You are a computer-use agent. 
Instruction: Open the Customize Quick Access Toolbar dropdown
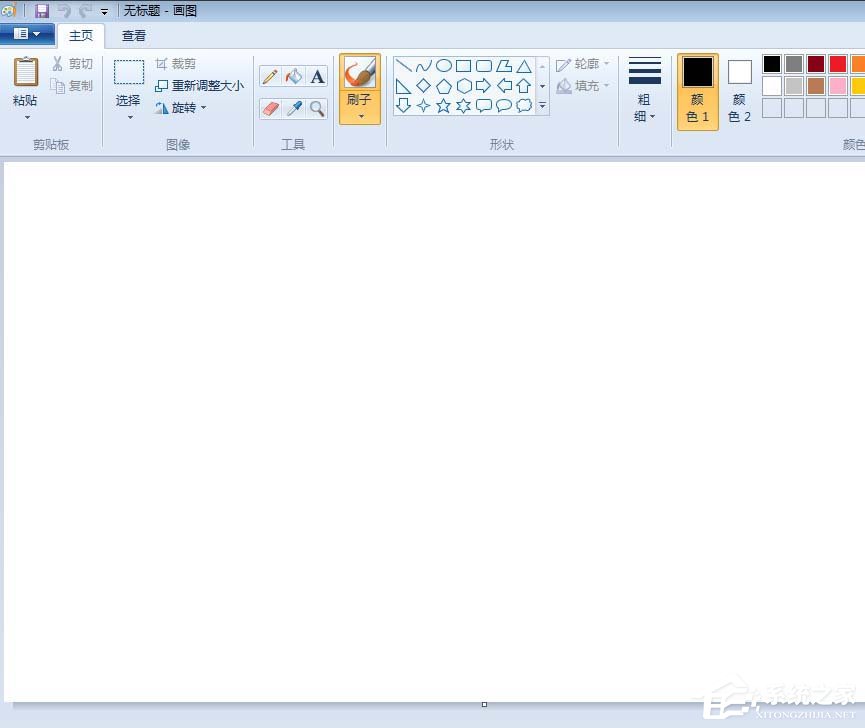tap(104, 11)
